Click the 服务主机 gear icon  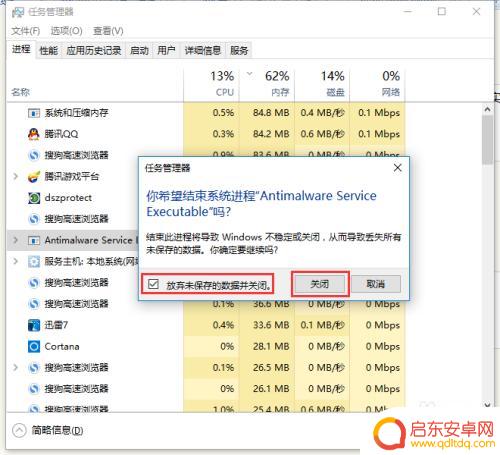pyautogui.click(x=34, y=261)
